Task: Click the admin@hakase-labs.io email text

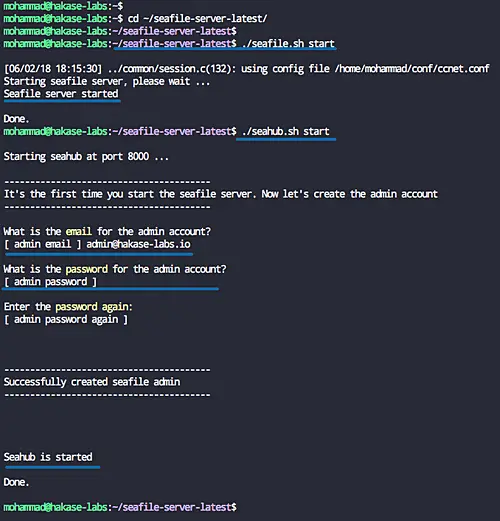Action: click(138, 244)
